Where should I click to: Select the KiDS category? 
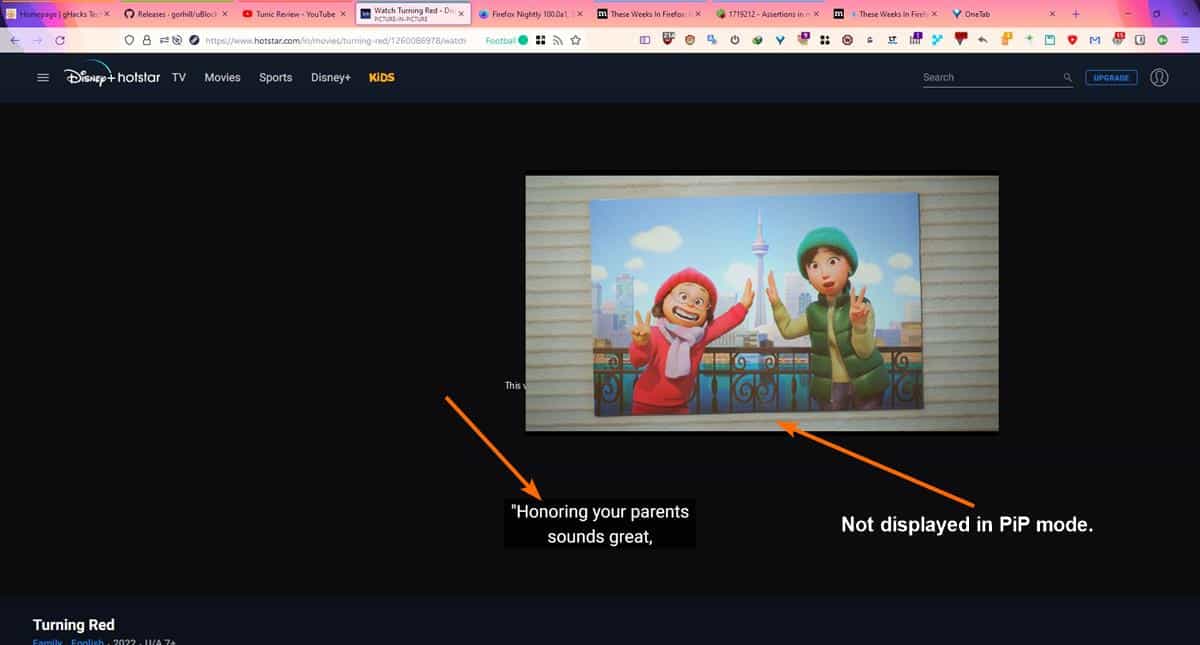pos(381,77)
